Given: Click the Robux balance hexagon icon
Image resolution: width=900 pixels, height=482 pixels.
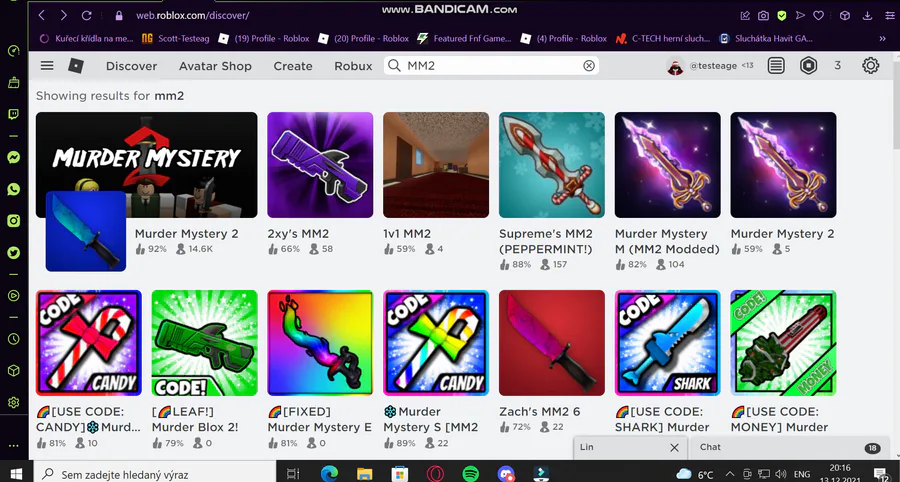Looking at the screenshot, I should click(808, 65).
